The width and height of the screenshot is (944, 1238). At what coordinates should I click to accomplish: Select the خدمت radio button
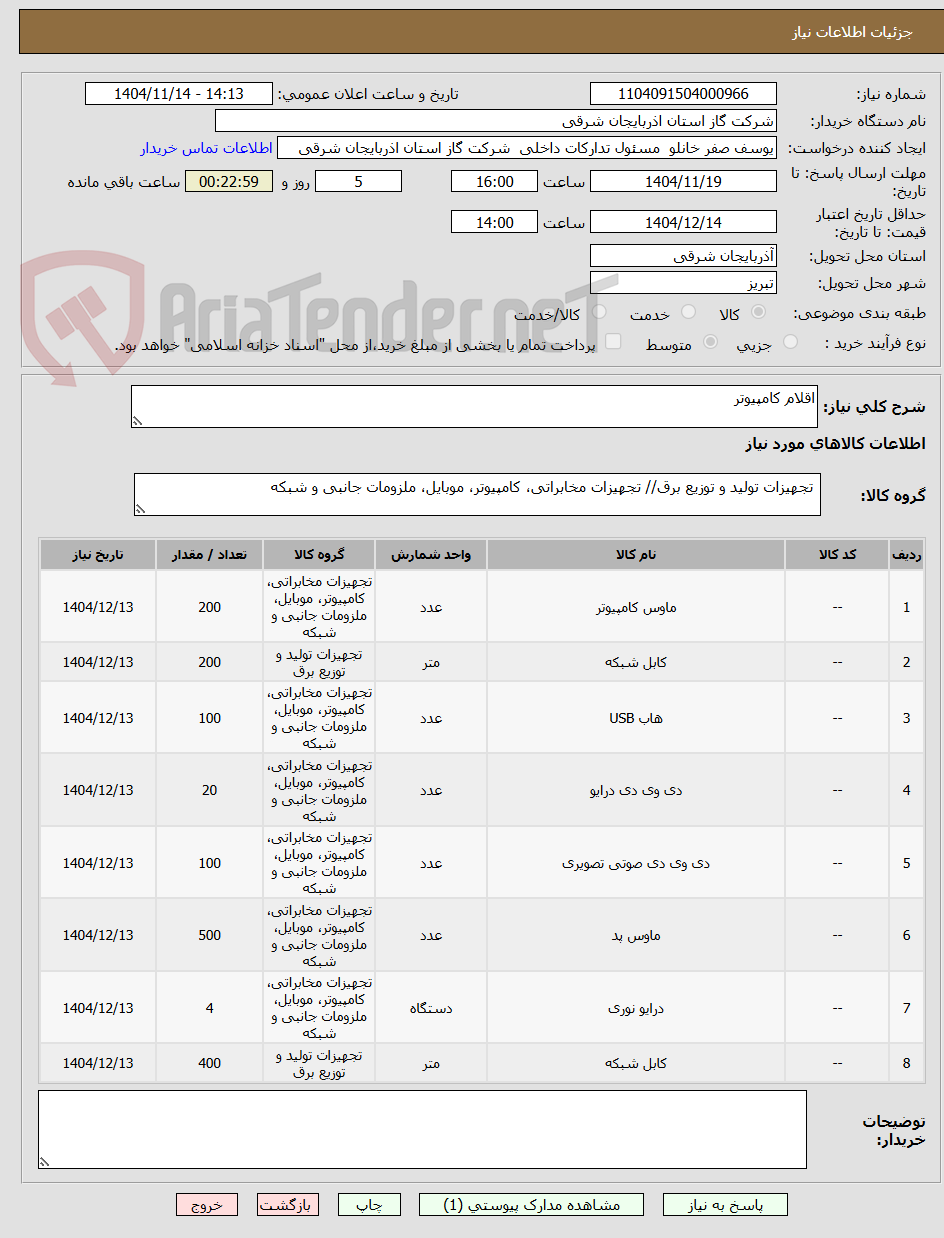tap(688, 313)
